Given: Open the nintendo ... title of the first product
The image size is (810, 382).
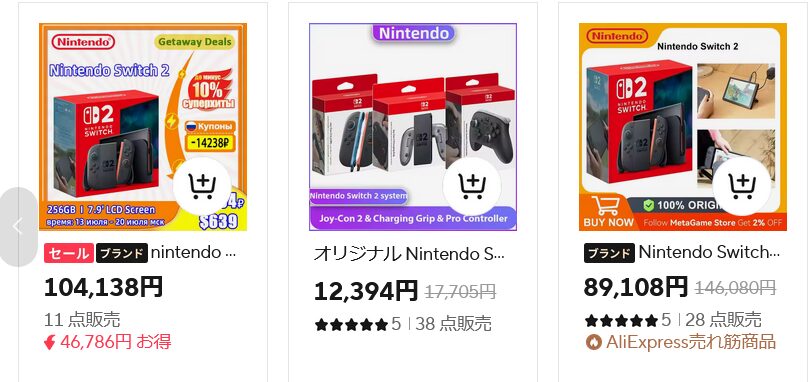Looking at the screenshot, I should (193, 253).
